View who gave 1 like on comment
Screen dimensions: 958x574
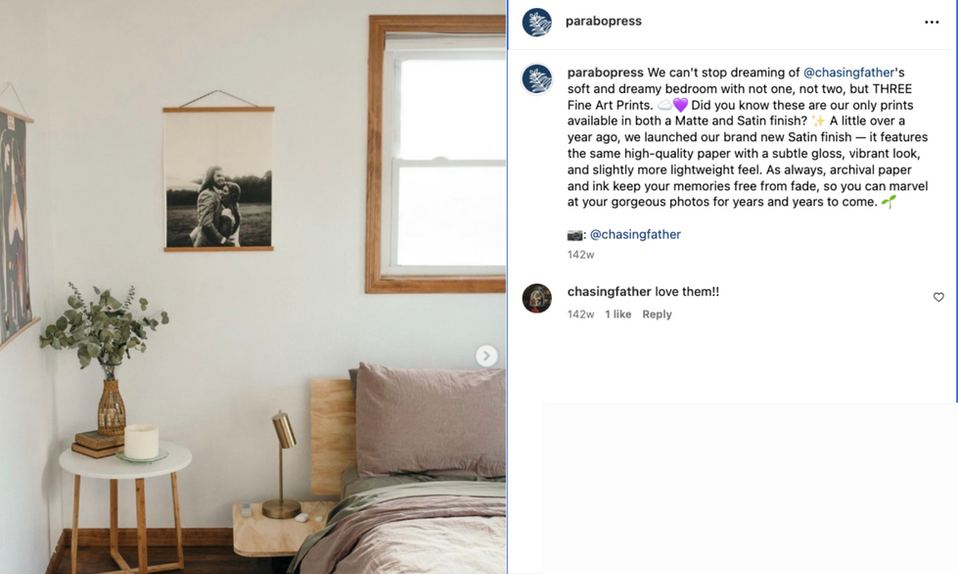(618, 314)
